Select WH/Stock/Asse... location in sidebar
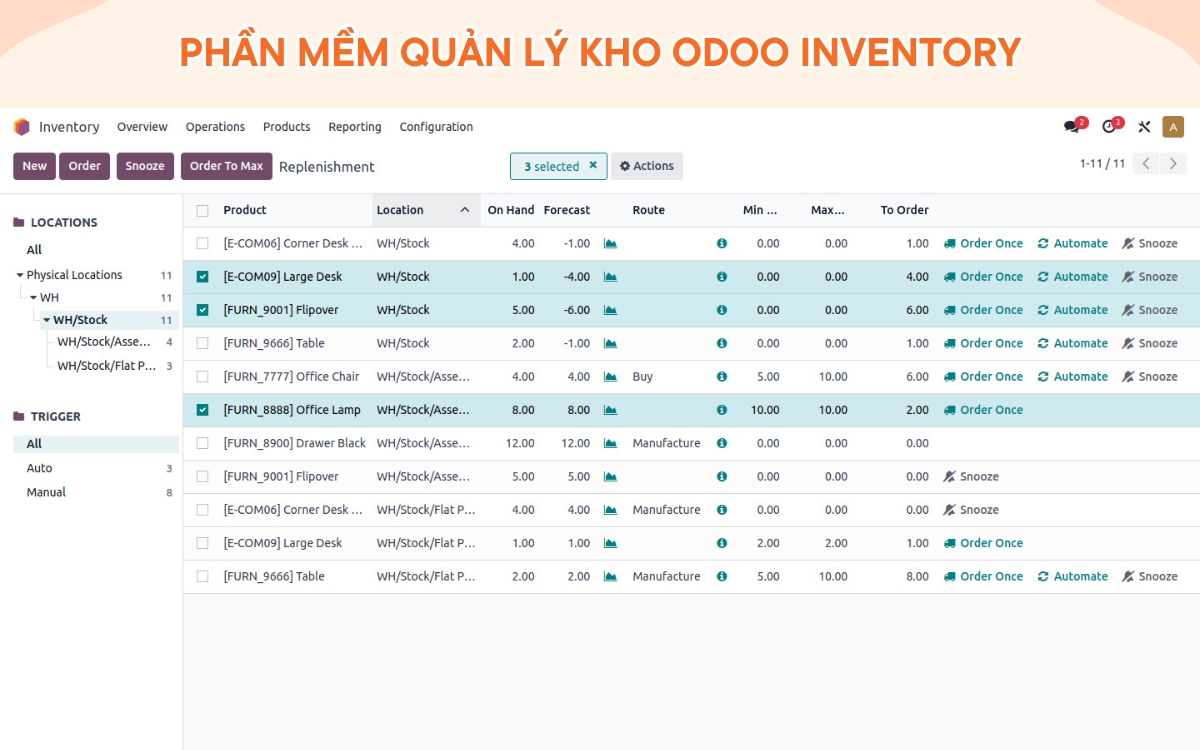The width and height of the screenshot is (1200, 750). (x=104, y=342)
